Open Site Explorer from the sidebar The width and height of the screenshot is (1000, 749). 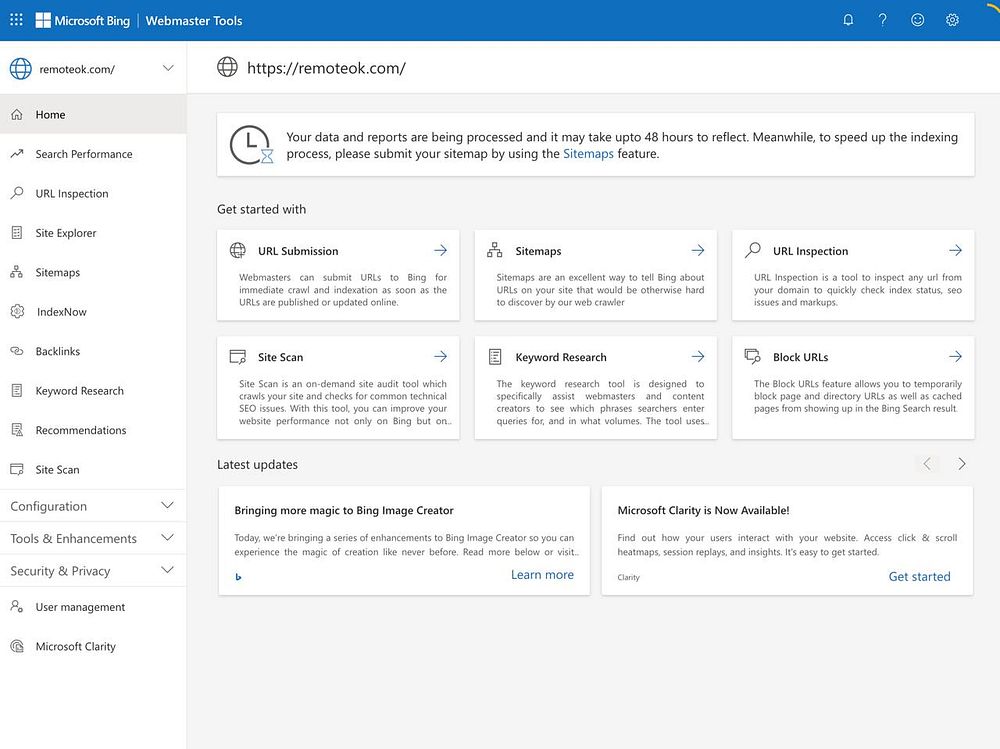[x=93, y=233]
